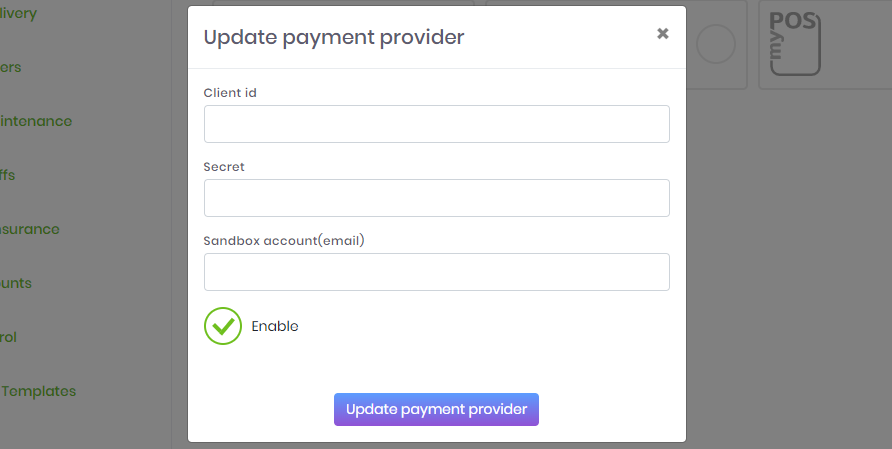Close the Update payment provider dialog
Viewport: 892px width, 449px height.
click(663, 34)
